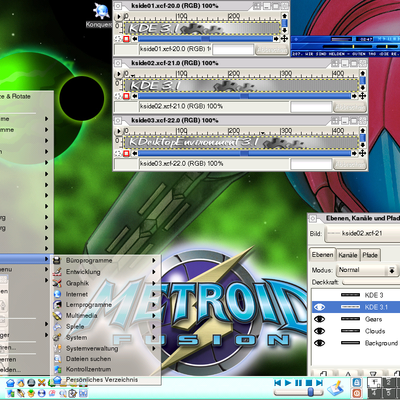
Task: Click the panel stop button
Action: click(309, 383)
